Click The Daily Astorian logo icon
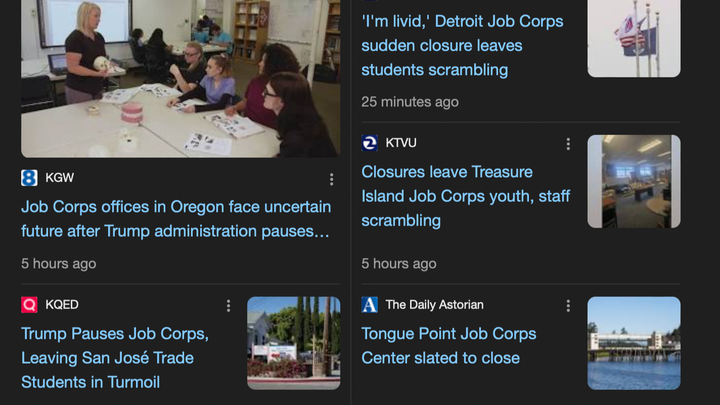 point(370,305)
